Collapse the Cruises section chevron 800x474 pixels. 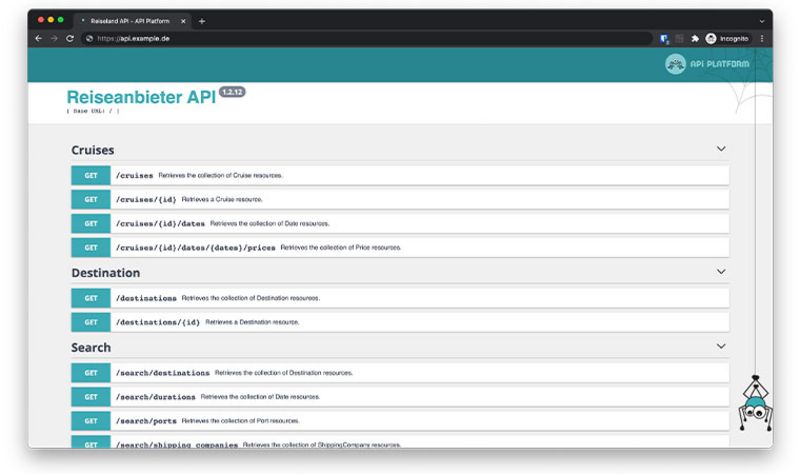[x=720, y=149]
